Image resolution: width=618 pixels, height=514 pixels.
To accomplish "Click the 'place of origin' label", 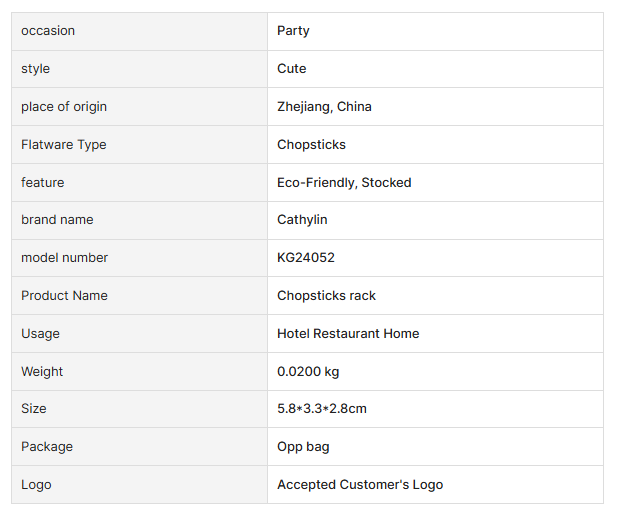I will pos(64,107).
